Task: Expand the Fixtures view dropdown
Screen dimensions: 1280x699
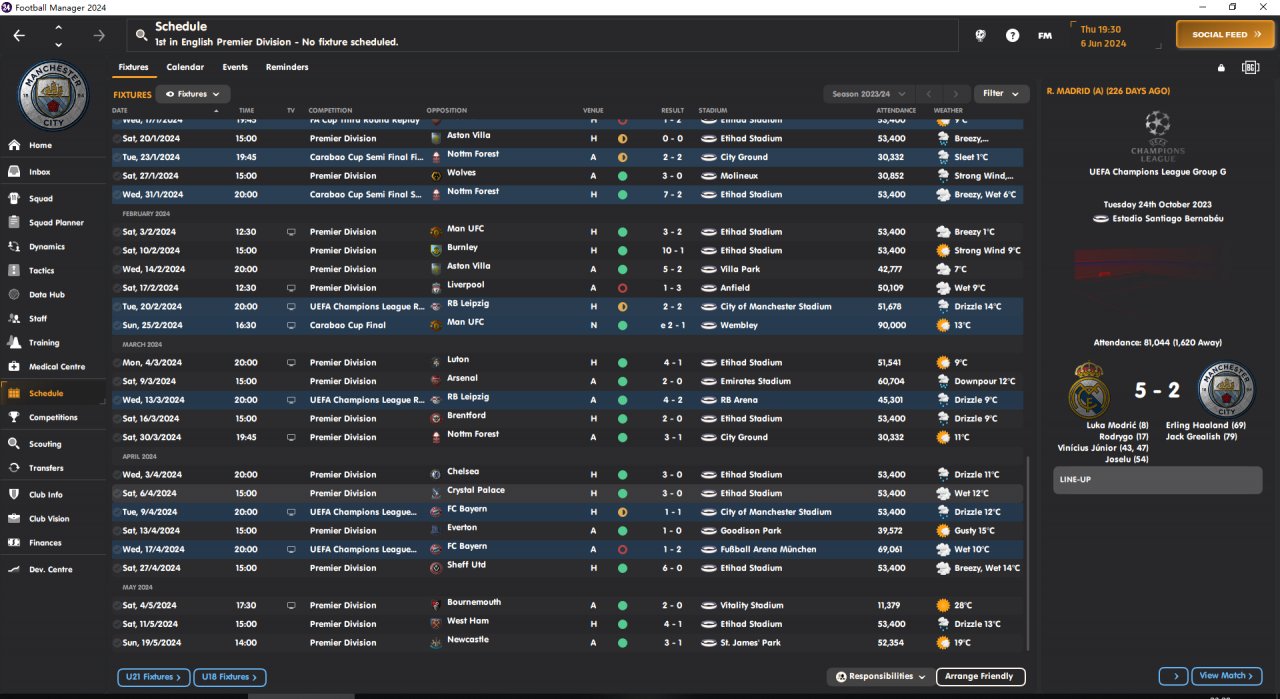Action: pos(193,94)
